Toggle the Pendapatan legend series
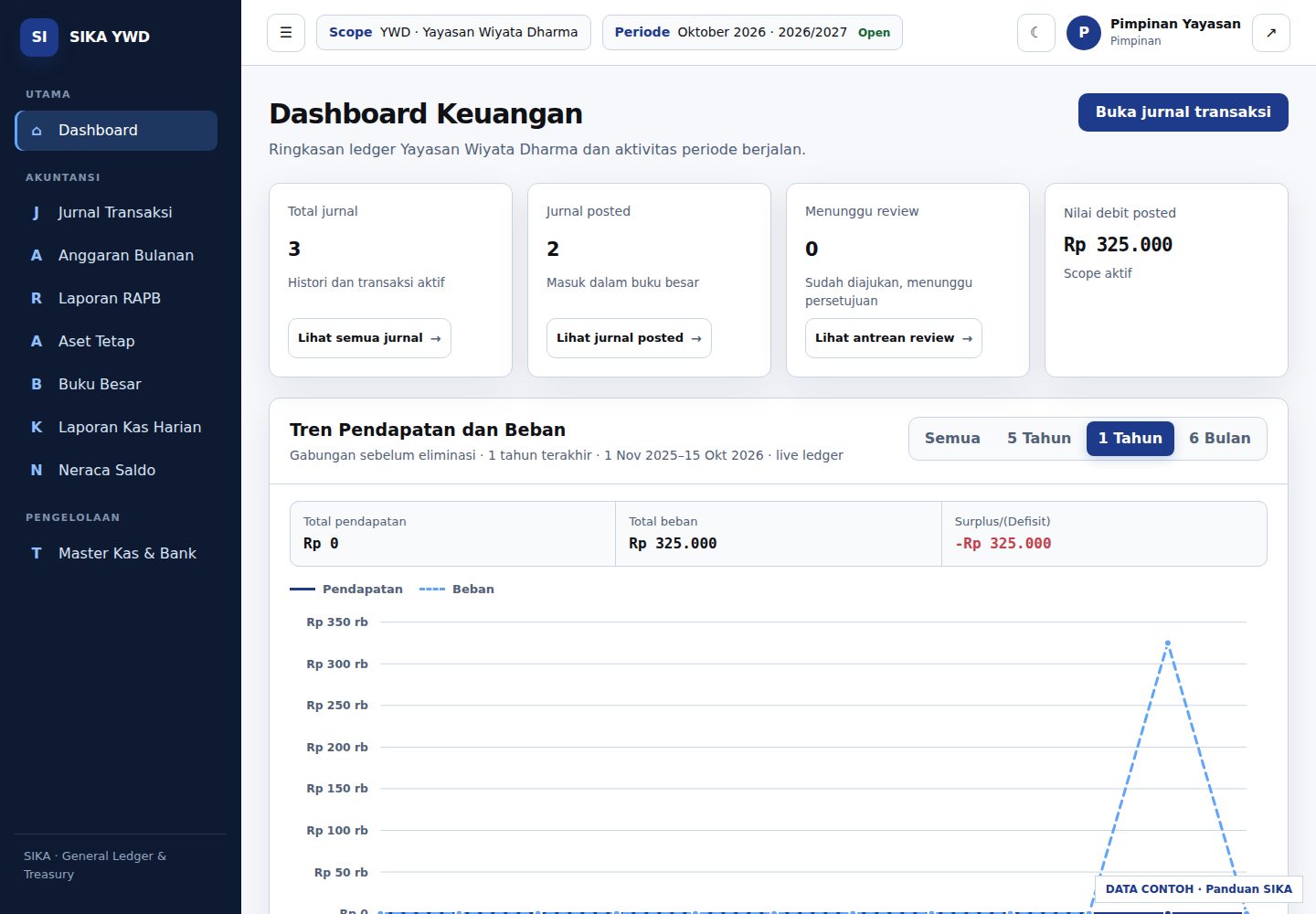 [x=346, y=590]
